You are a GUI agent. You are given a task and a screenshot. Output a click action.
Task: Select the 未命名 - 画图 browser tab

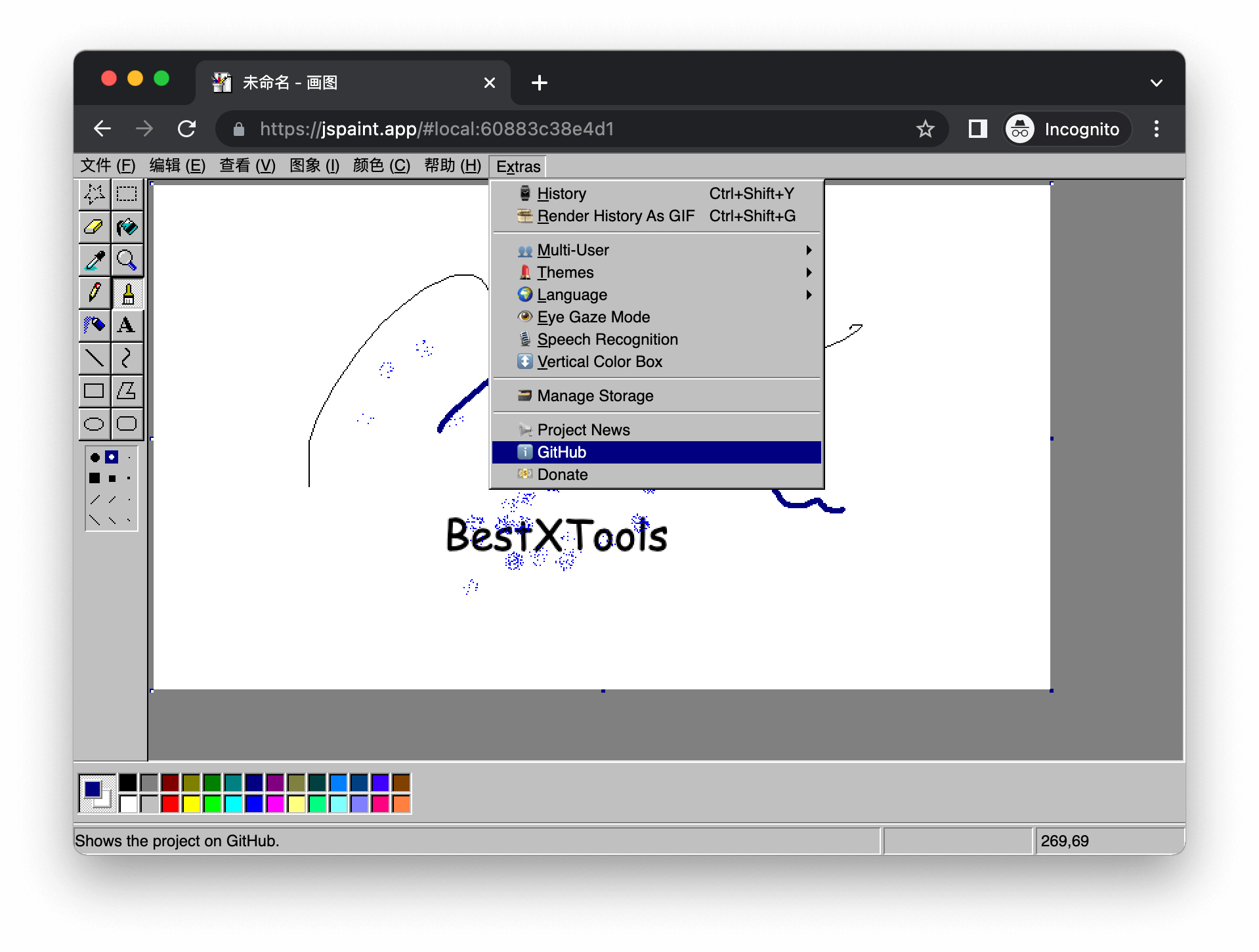pos(353,83)
